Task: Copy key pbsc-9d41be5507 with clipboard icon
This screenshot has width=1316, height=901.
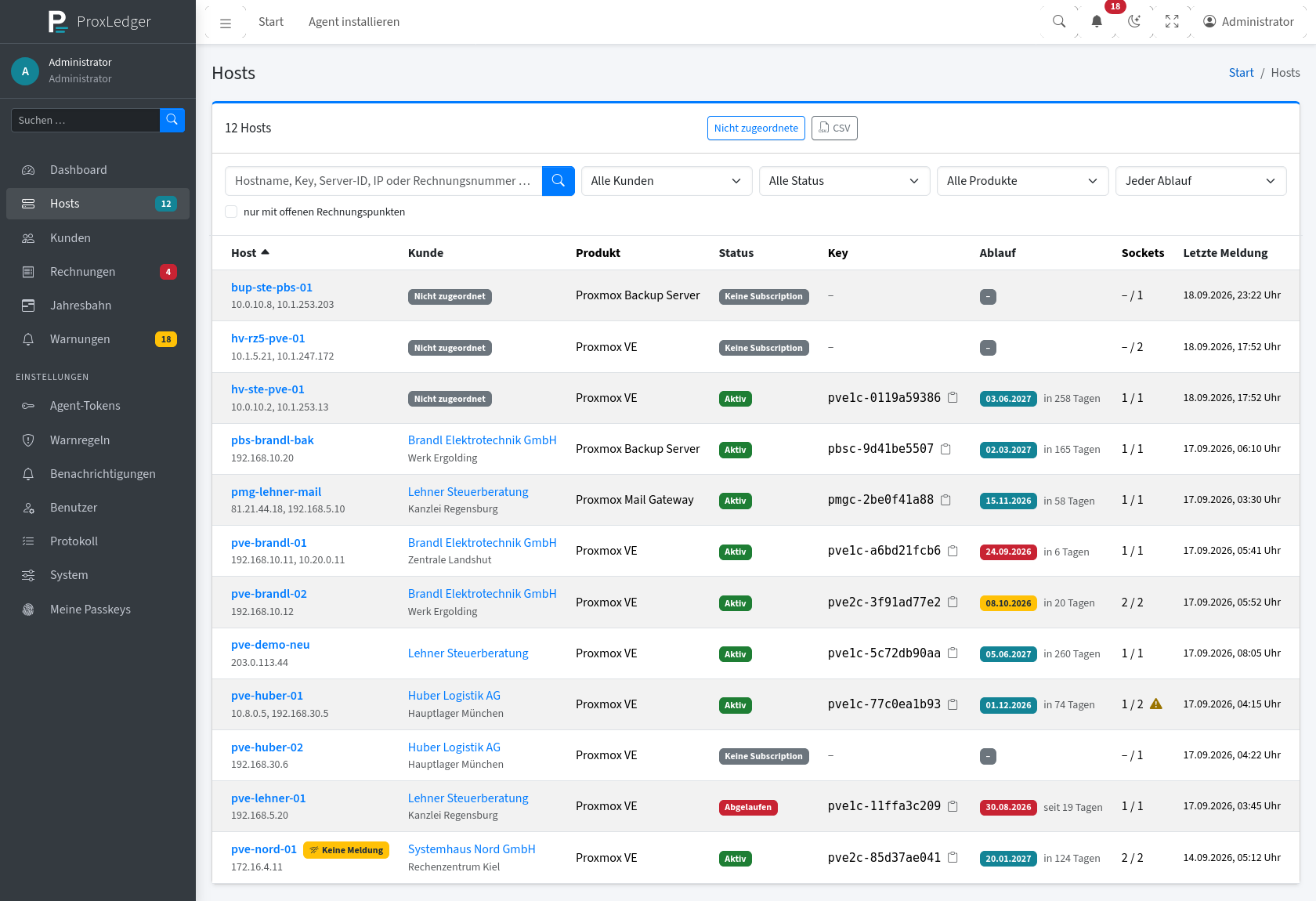Action: (x=946, y=449)
